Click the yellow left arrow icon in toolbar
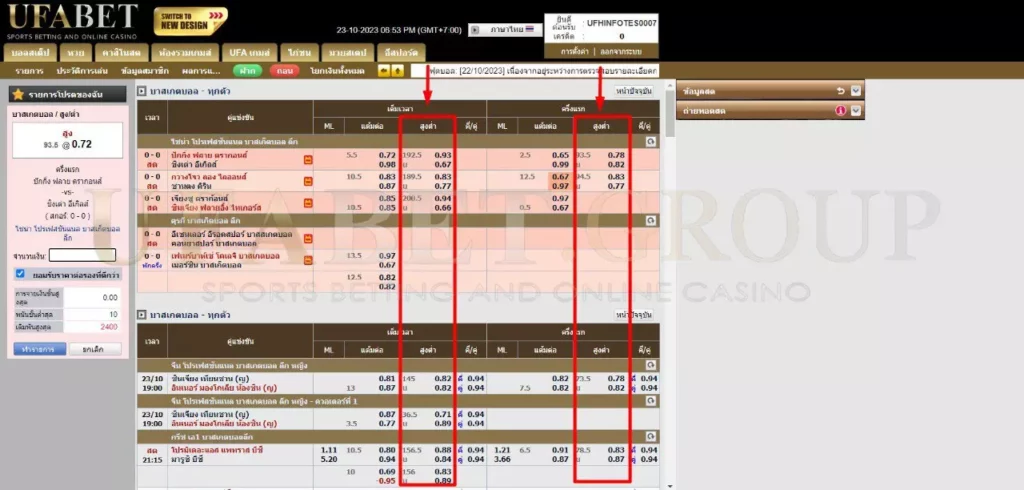Viewport: 1024px width, 490px height. point(384,72)
